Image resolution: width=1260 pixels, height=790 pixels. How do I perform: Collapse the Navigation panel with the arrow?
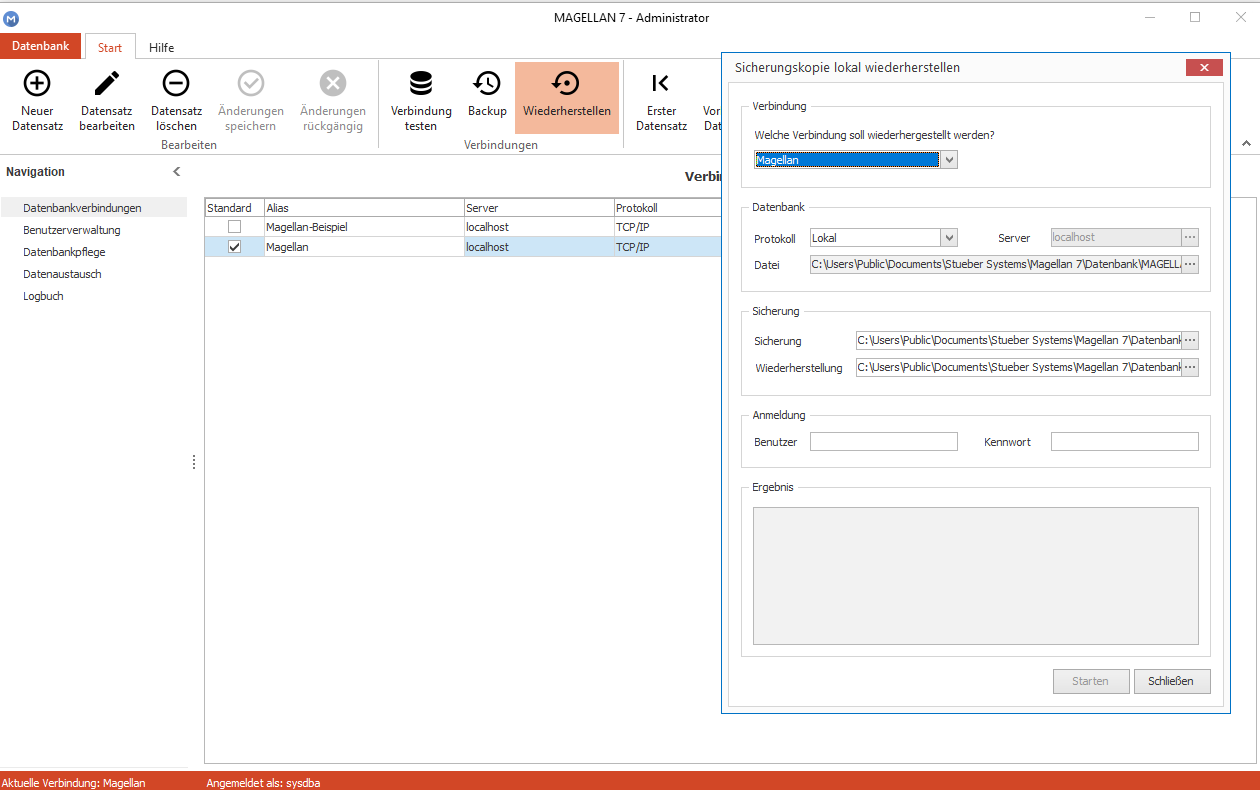pos(177,172)
